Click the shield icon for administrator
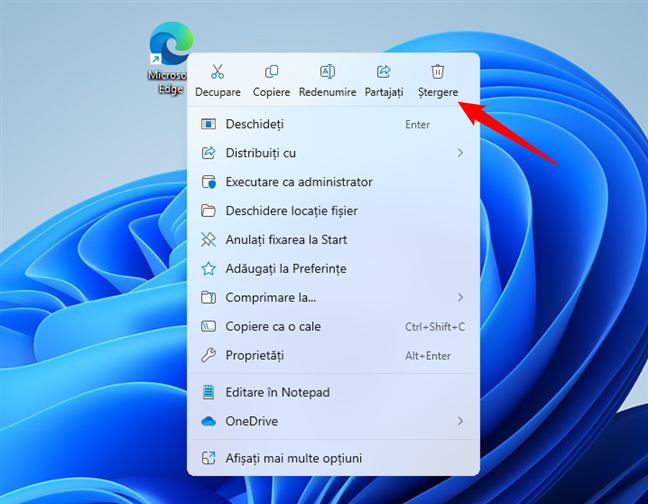The width and height of the screenshot is (648, 504). (x=208, y=182)
